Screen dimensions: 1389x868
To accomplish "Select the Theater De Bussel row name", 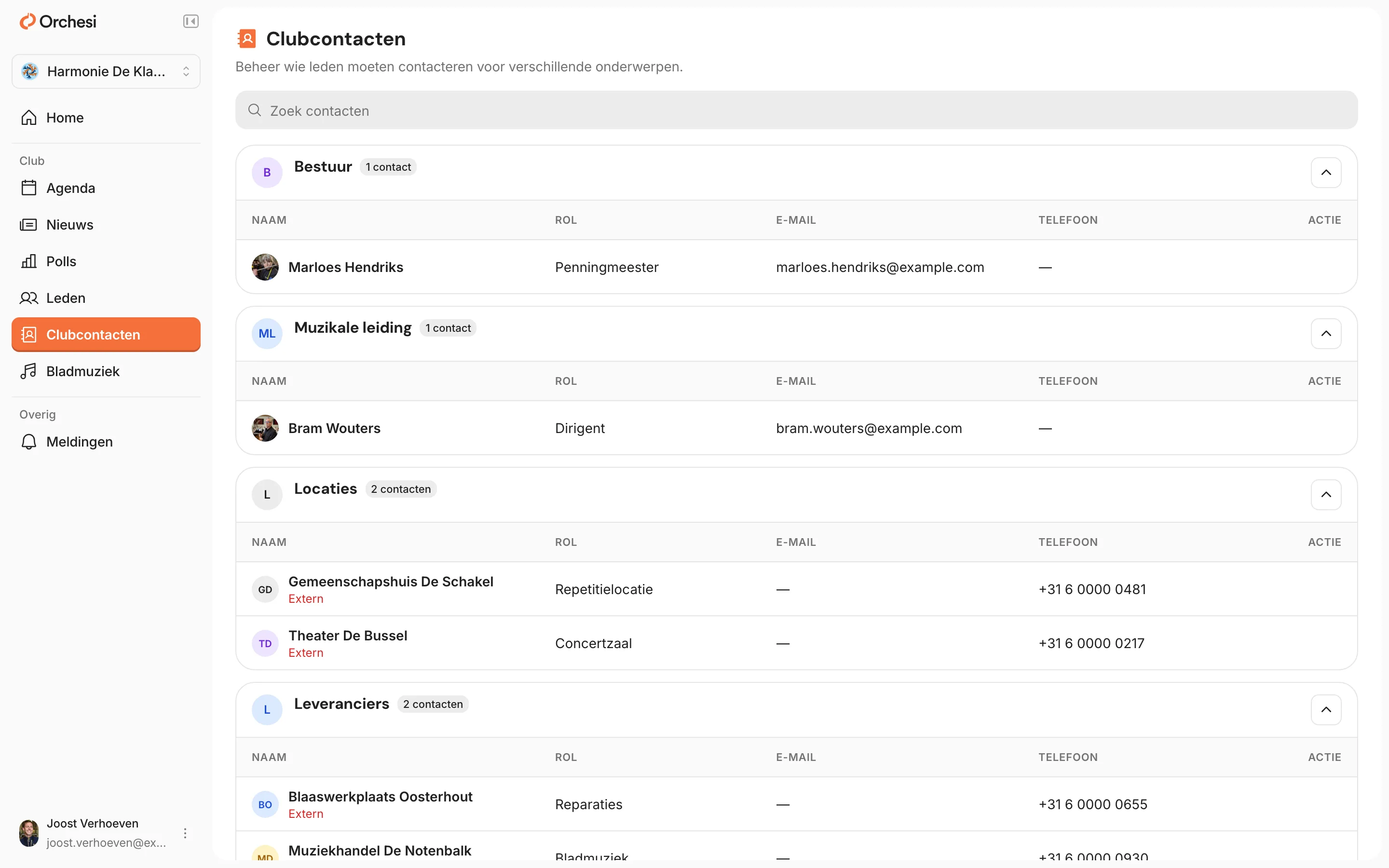I will (348, 636).
